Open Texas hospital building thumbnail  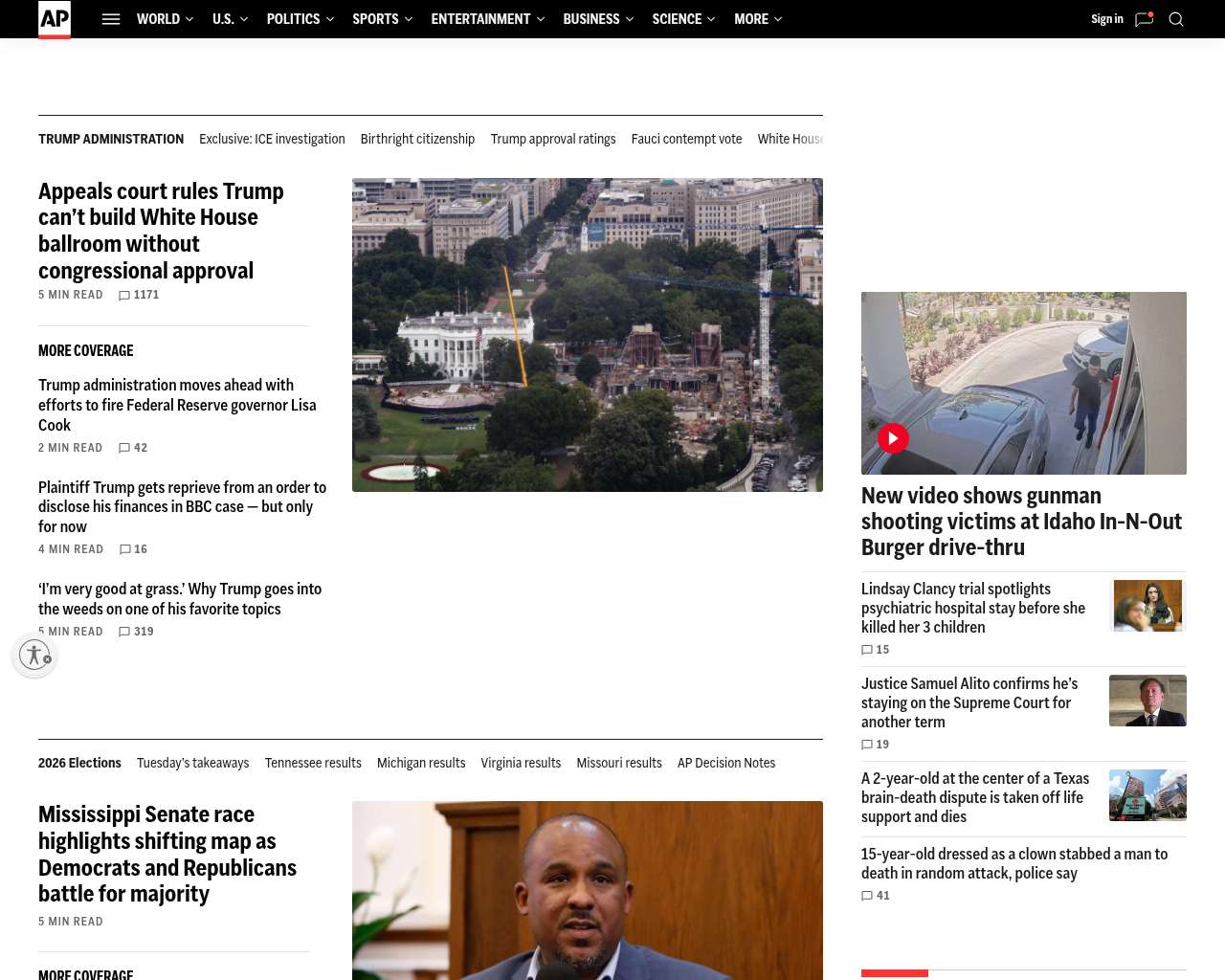(x=1147, y=795)
